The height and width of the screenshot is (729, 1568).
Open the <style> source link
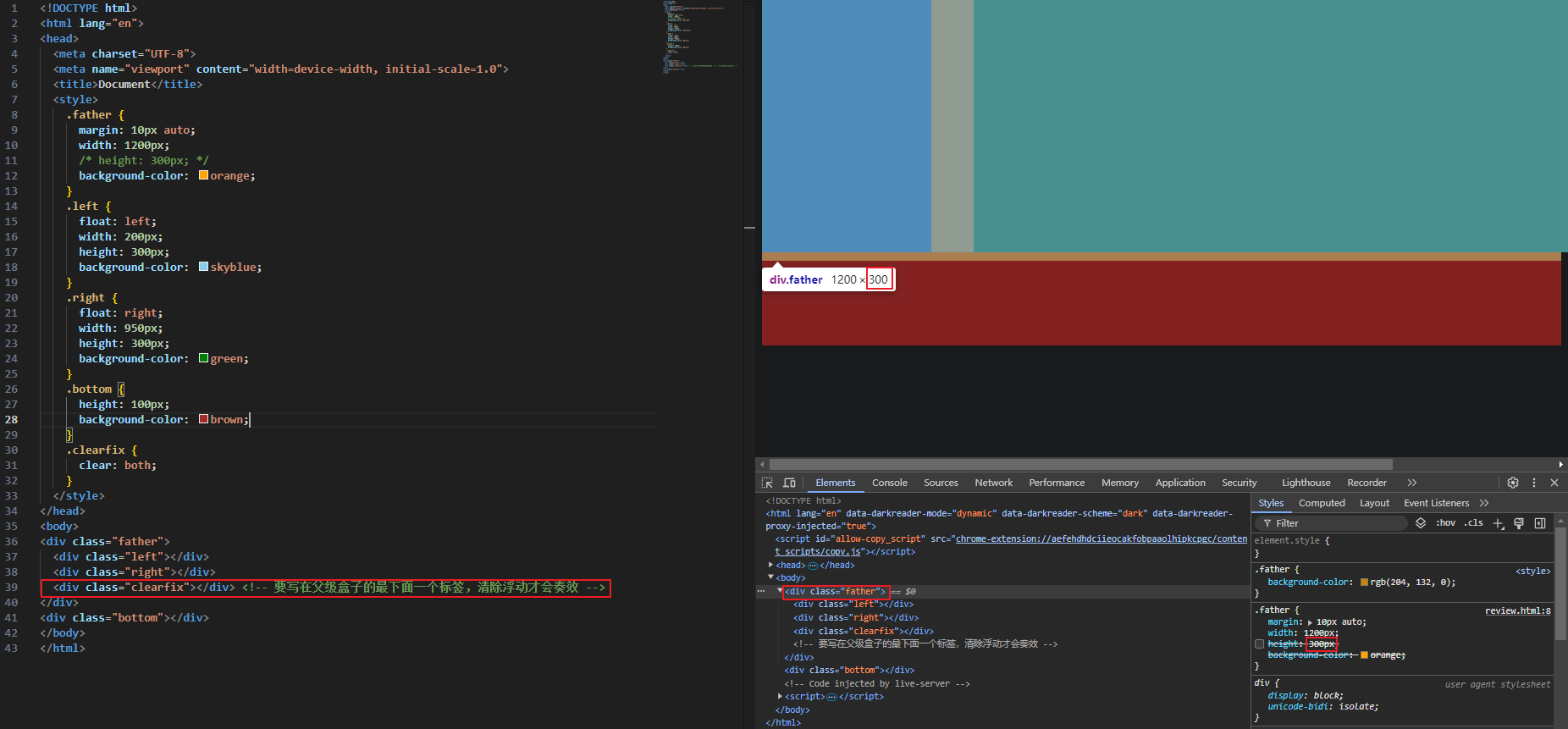coord(1532,571)
